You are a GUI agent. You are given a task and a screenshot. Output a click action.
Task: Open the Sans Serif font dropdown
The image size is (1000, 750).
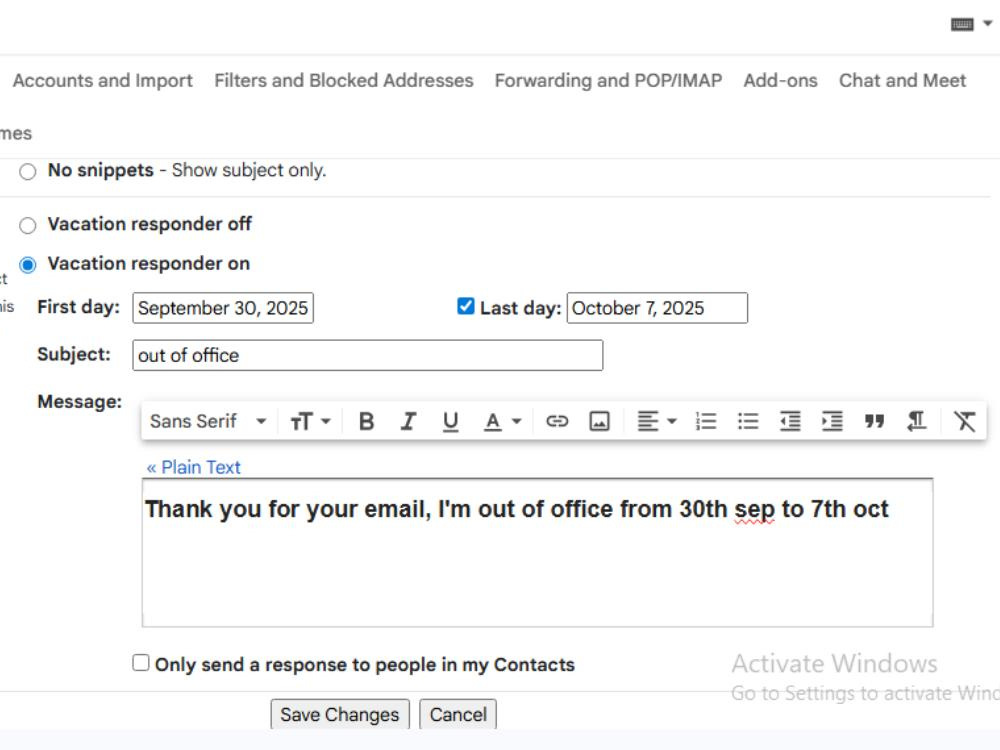(x=208, y=422)
